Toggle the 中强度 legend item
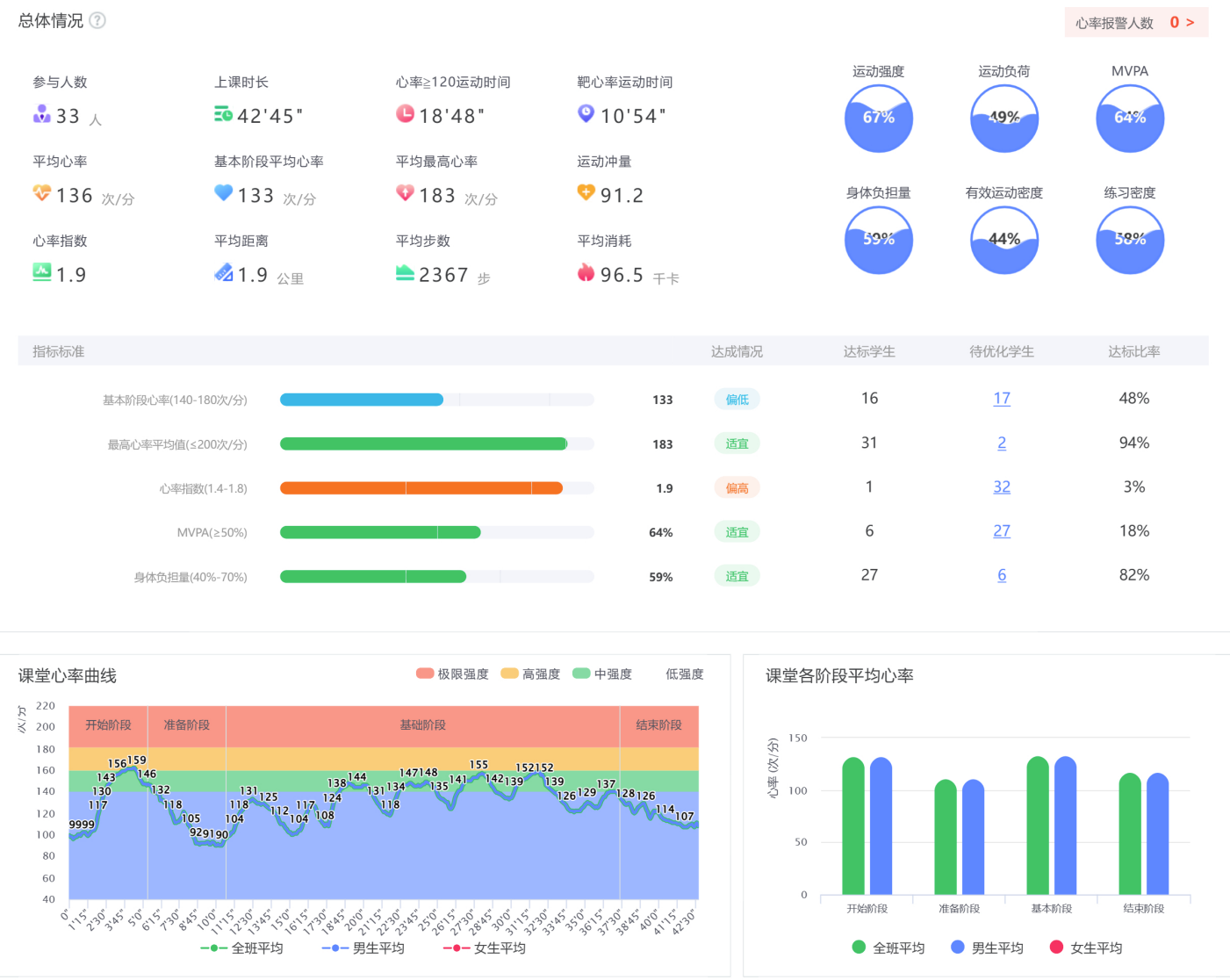 tap(602, 674)
